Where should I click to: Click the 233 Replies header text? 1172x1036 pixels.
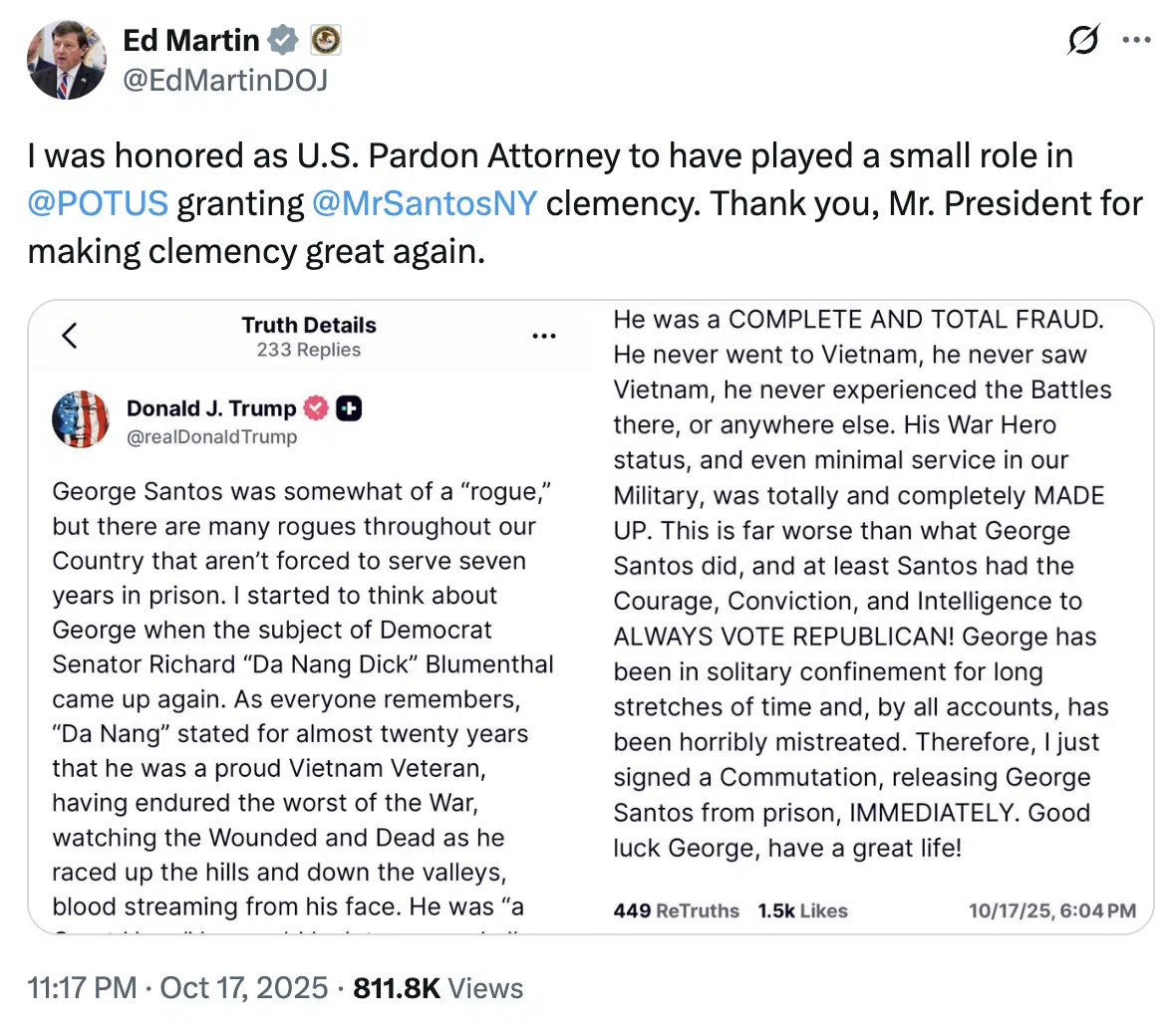coord(308,350)
